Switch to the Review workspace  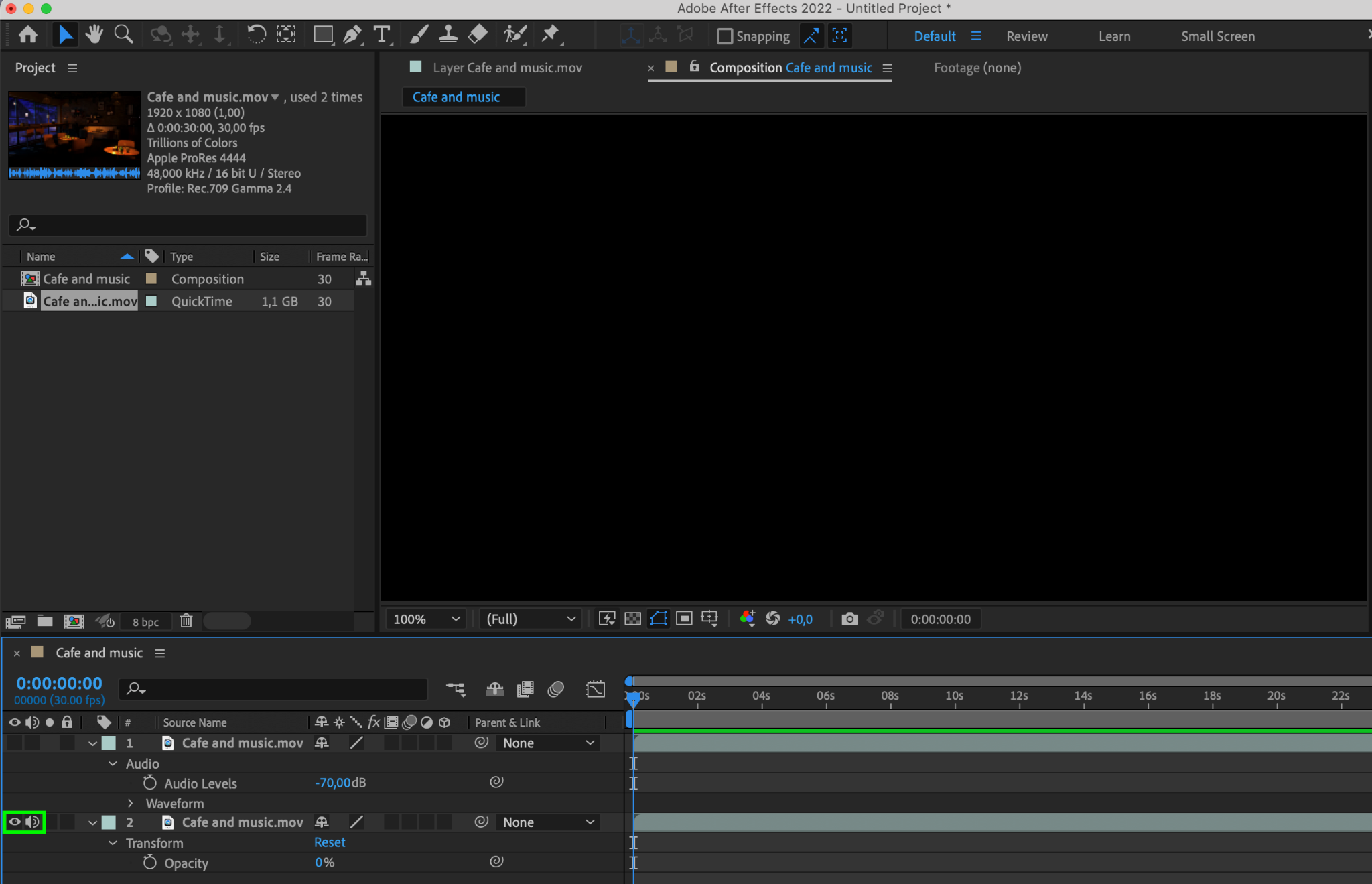click(1026, 36)
